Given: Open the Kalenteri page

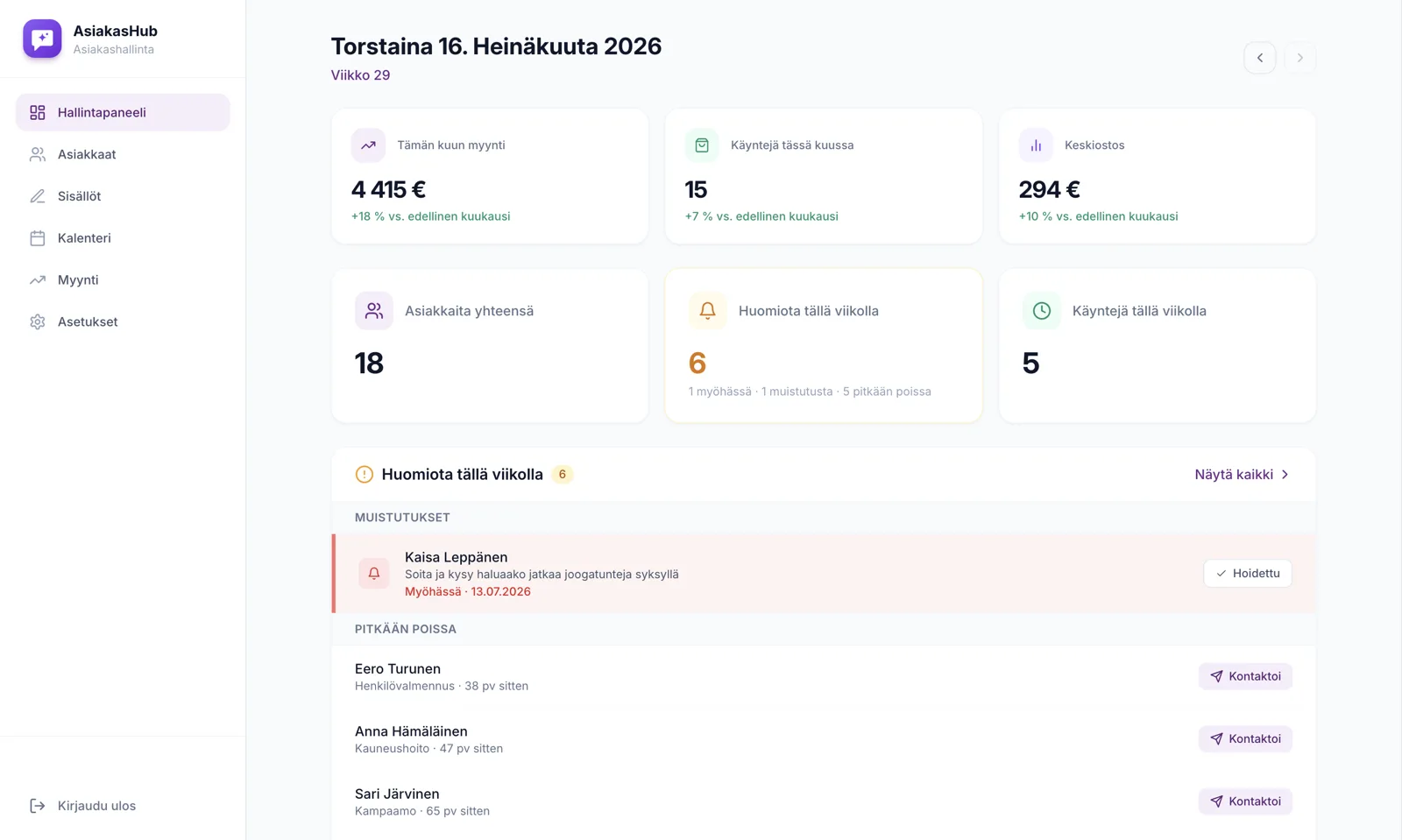Looking at the screenshot, I should pyautogui.click(x=123, y=238).
